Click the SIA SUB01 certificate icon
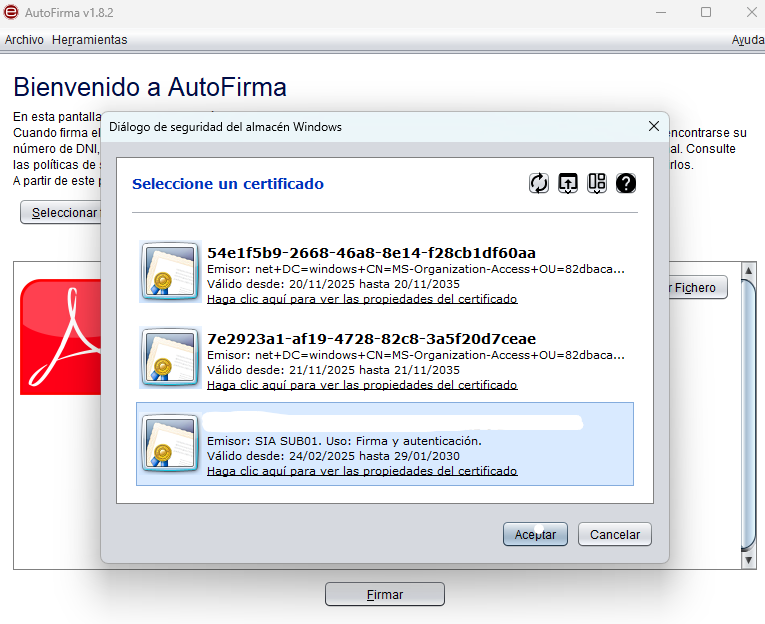Image resolution: width=765 pixels, height=624 pixels. [170, 443]
